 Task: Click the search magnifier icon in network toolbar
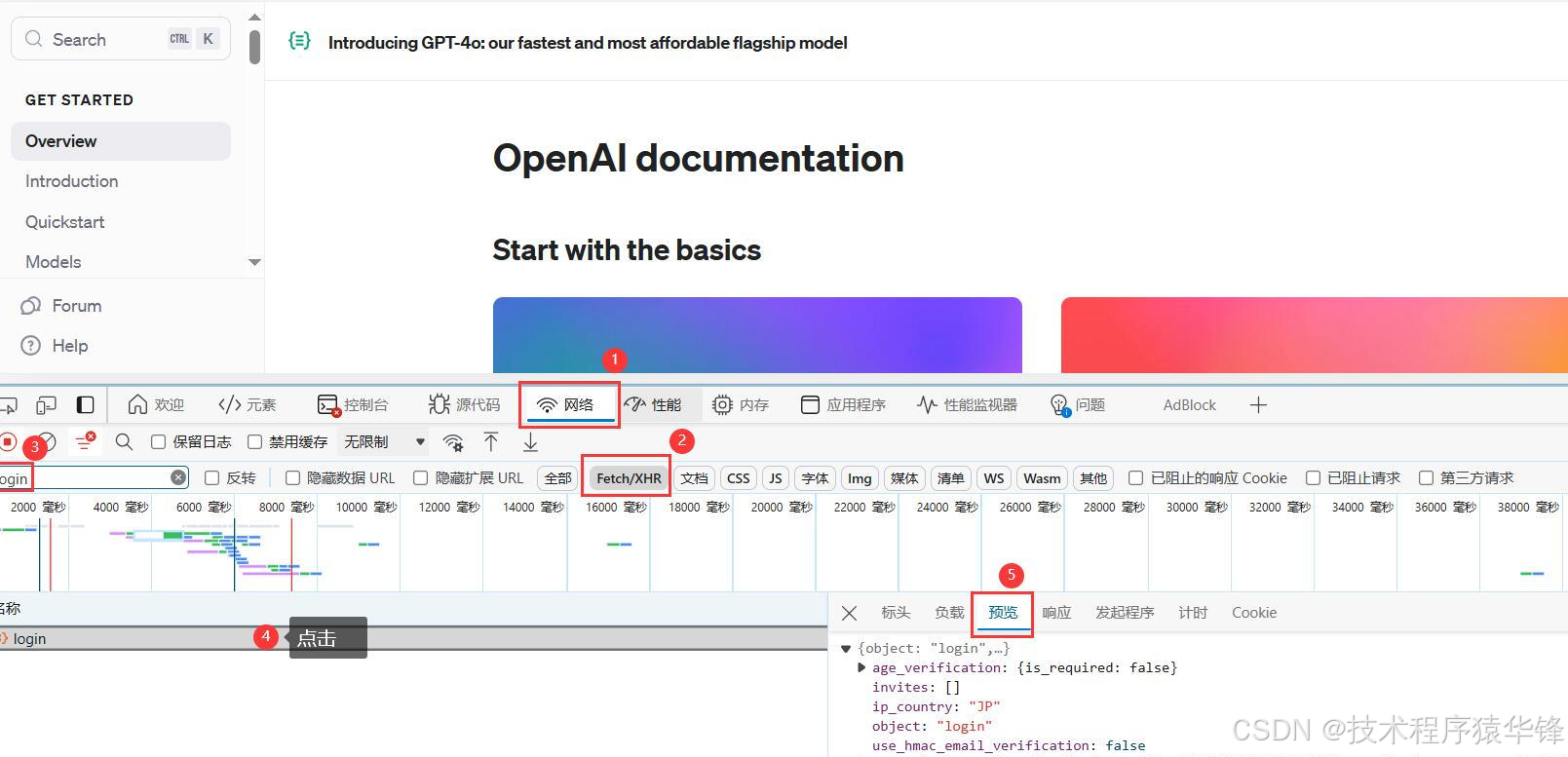(x=124, y=442)
